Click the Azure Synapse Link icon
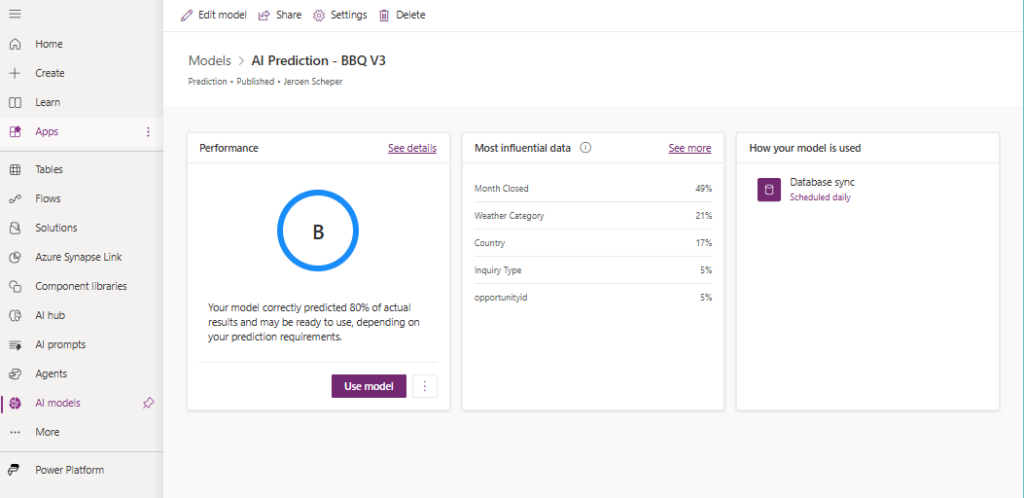 15,257
